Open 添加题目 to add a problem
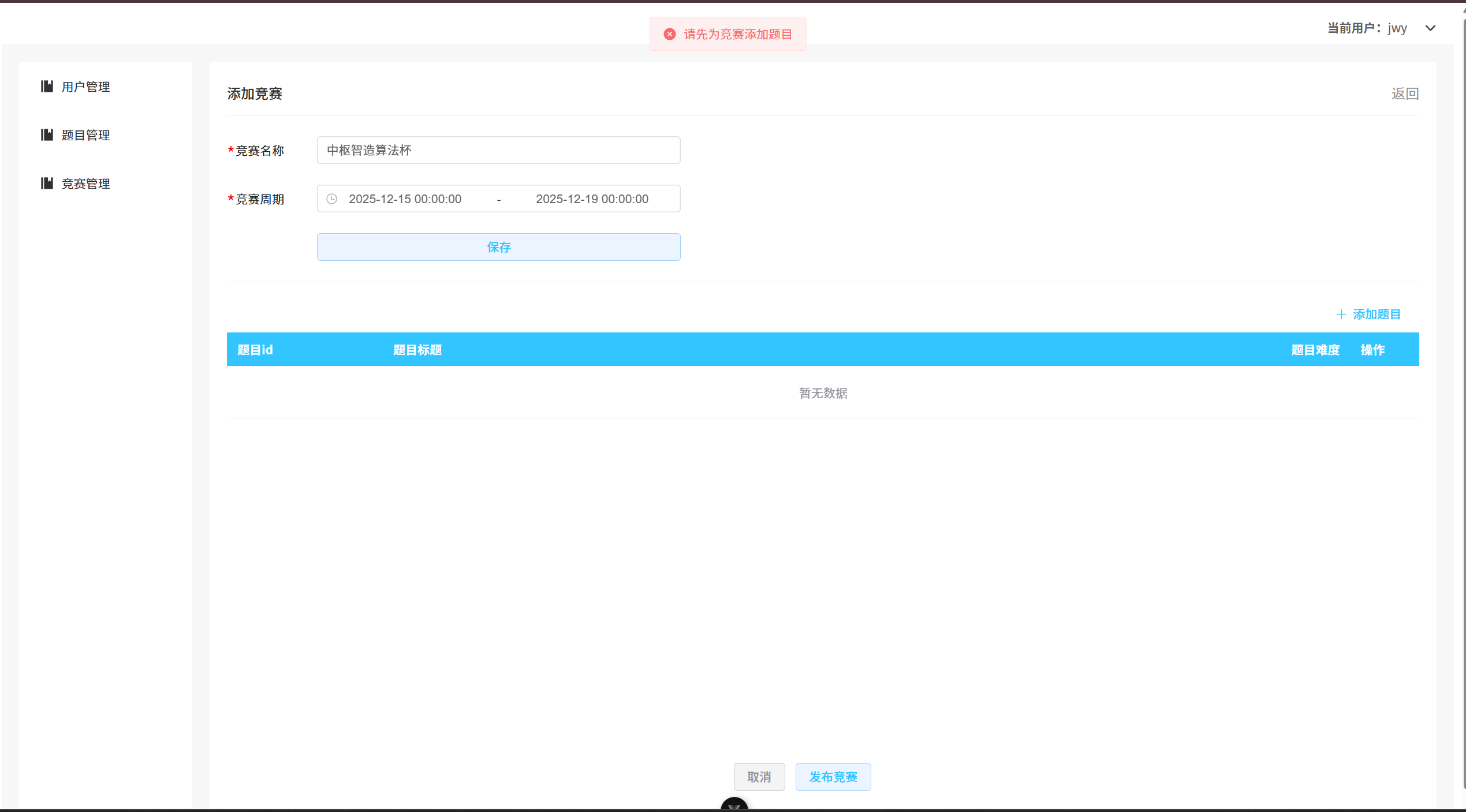Screen dimensions: 1466x812 [1377, 314]
